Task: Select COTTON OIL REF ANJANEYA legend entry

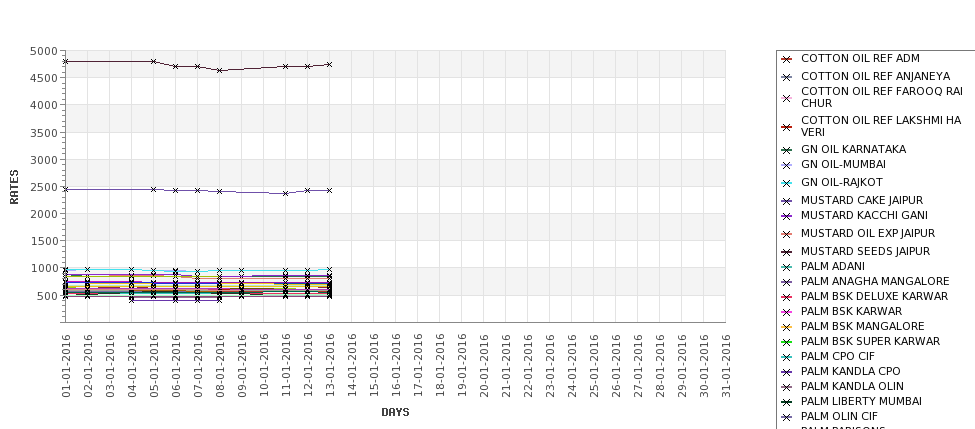Action: pyautogui.click(x=876, y=76)
